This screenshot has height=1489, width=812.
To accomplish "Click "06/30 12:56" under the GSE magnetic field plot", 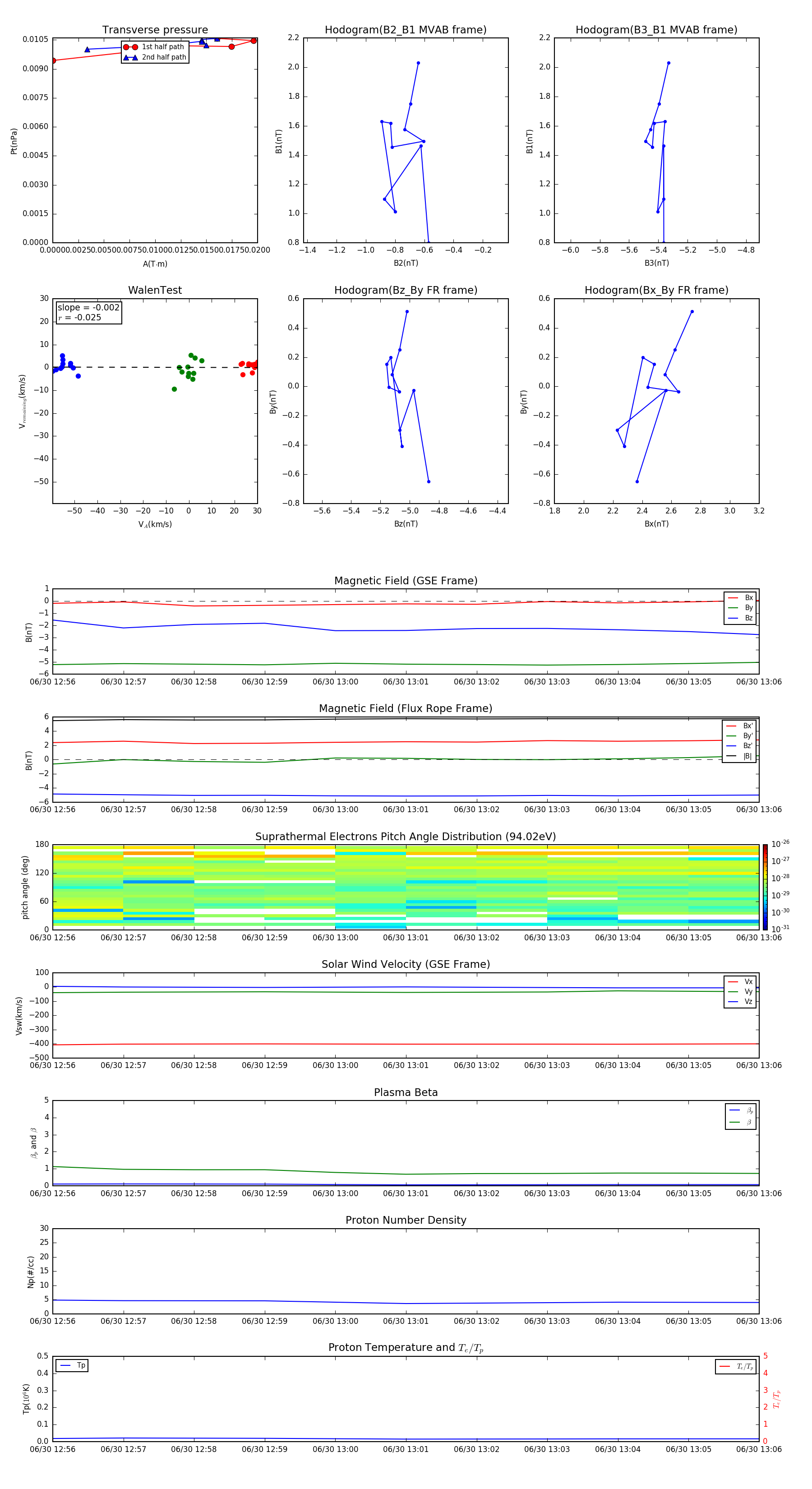I will 53,682.
